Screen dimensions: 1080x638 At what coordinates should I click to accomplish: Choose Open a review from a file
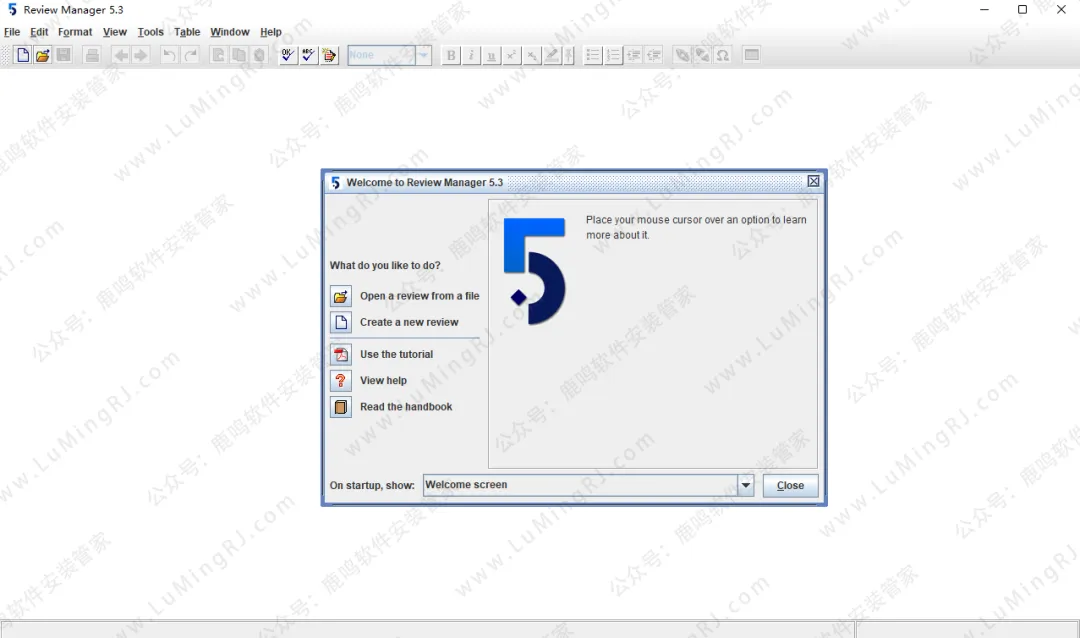(405, 296)
